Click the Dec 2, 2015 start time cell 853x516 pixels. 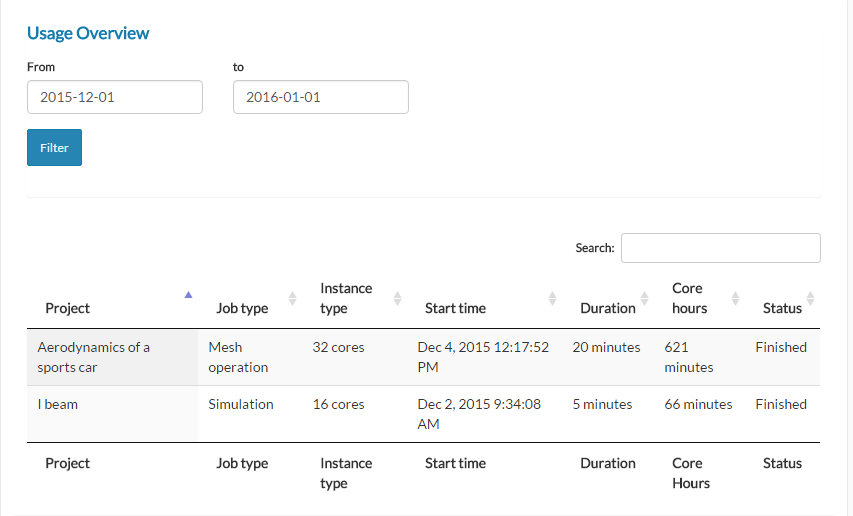[x=478, y=414]
